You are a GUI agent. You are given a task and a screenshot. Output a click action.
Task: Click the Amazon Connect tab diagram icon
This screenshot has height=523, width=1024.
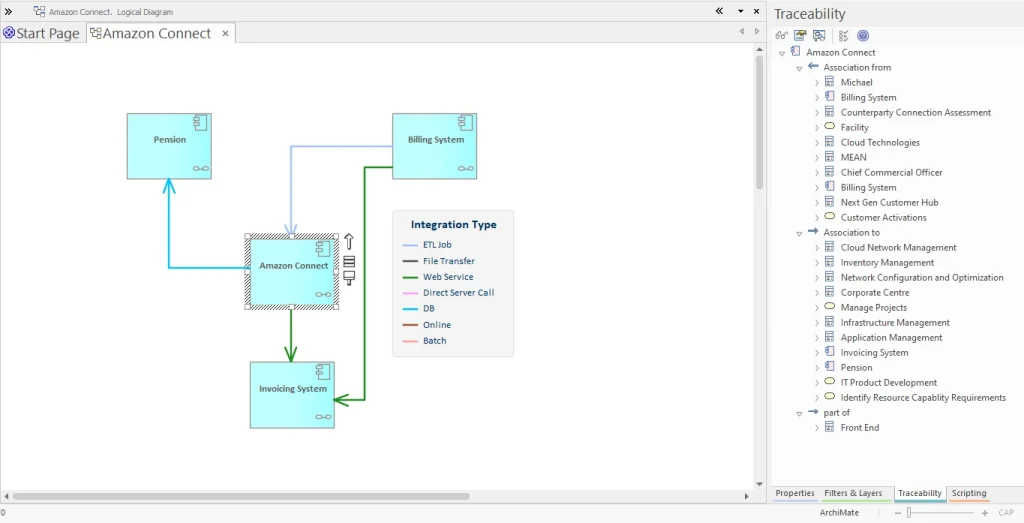coord(95,33)
